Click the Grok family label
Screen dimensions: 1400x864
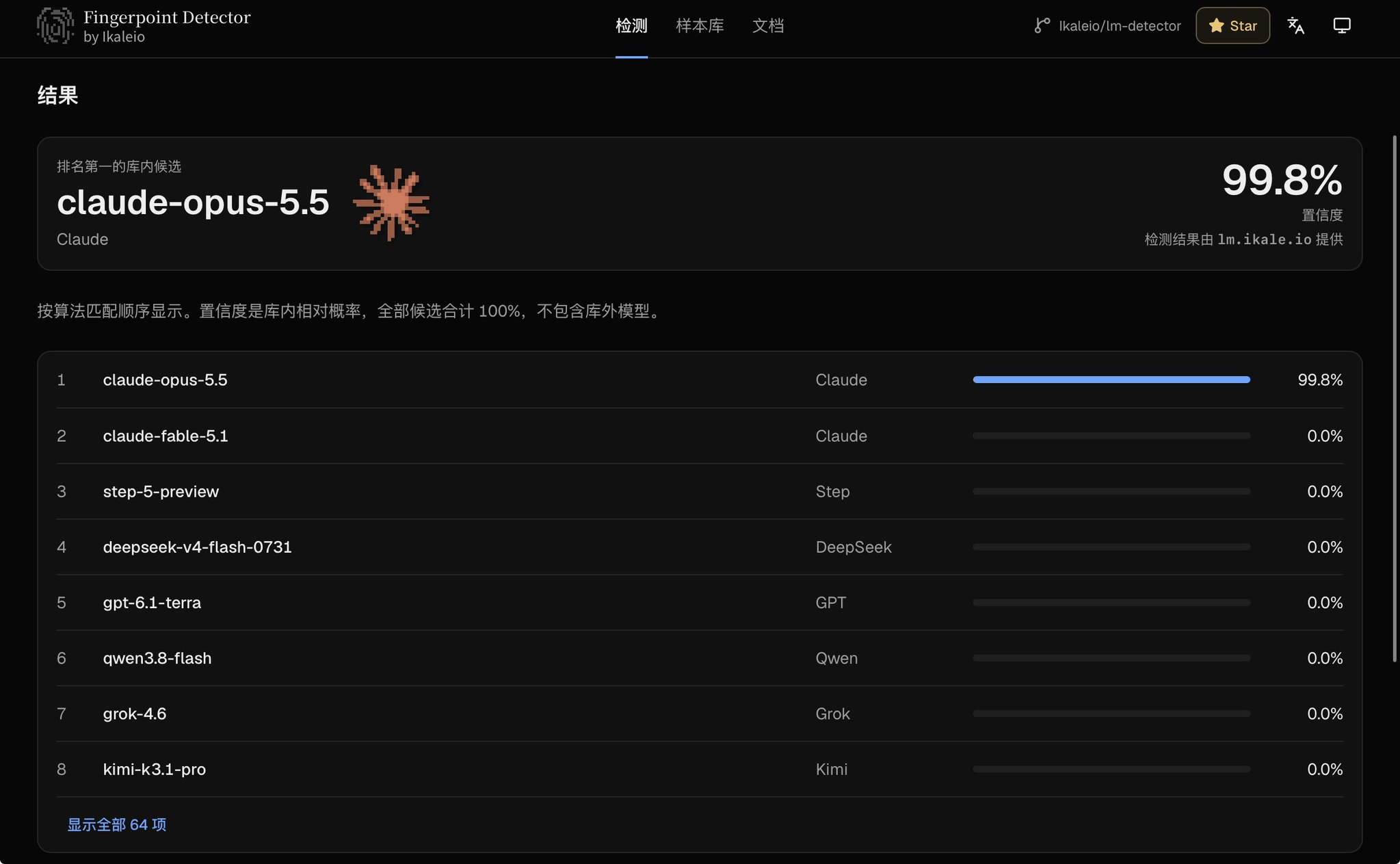point(832,714)
